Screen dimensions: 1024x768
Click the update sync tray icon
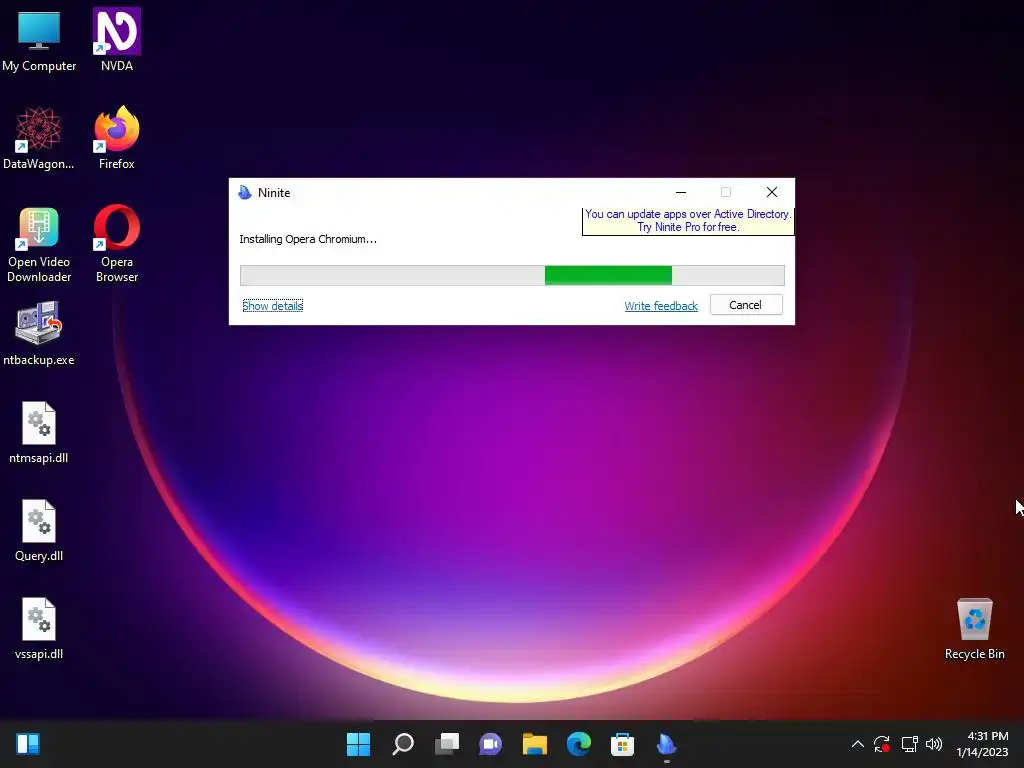point(882,744)
